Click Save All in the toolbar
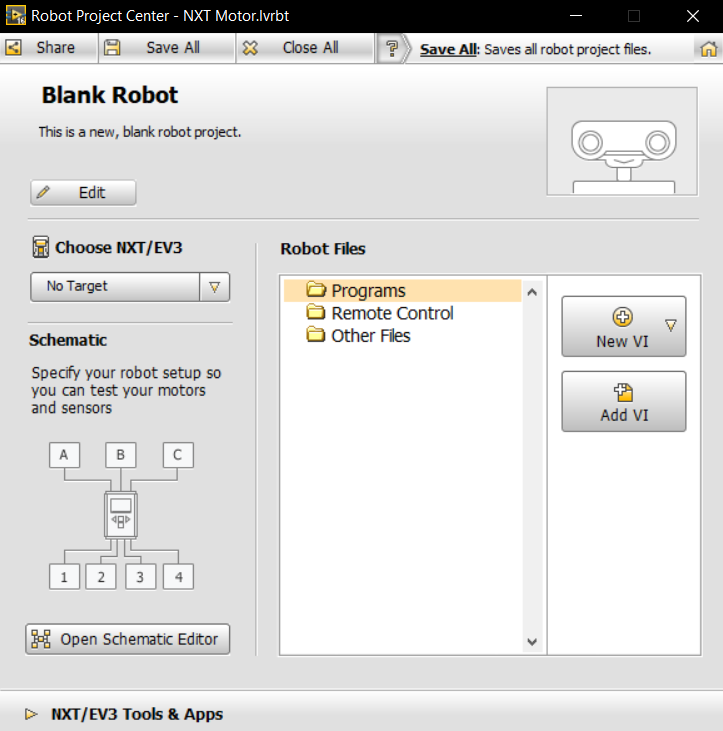 [x=166, y=48]
